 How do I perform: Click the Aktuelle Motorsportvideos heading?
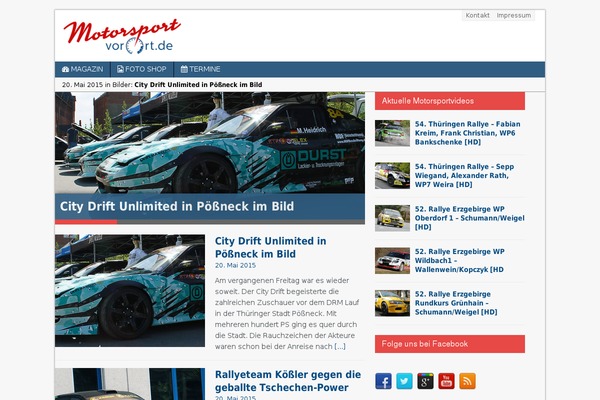pos(450,101)
